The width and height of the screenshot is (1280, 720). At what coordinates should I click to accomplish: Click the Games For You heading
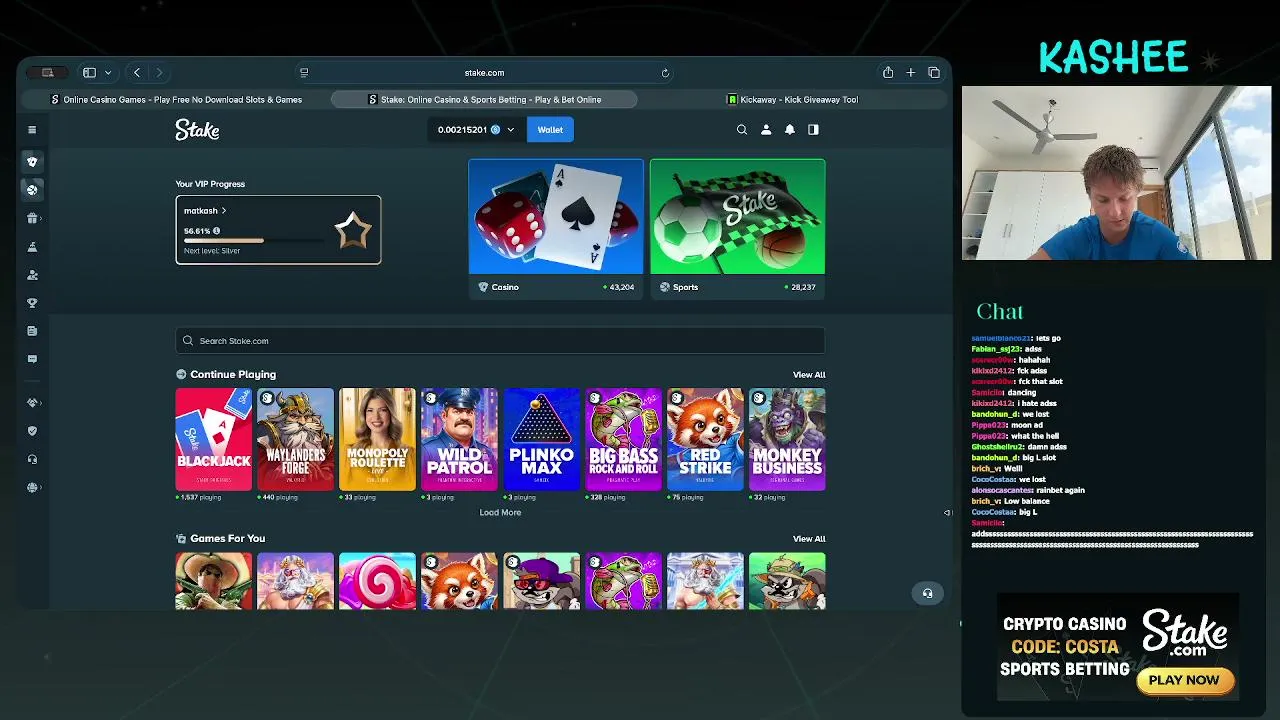[227, 539]
